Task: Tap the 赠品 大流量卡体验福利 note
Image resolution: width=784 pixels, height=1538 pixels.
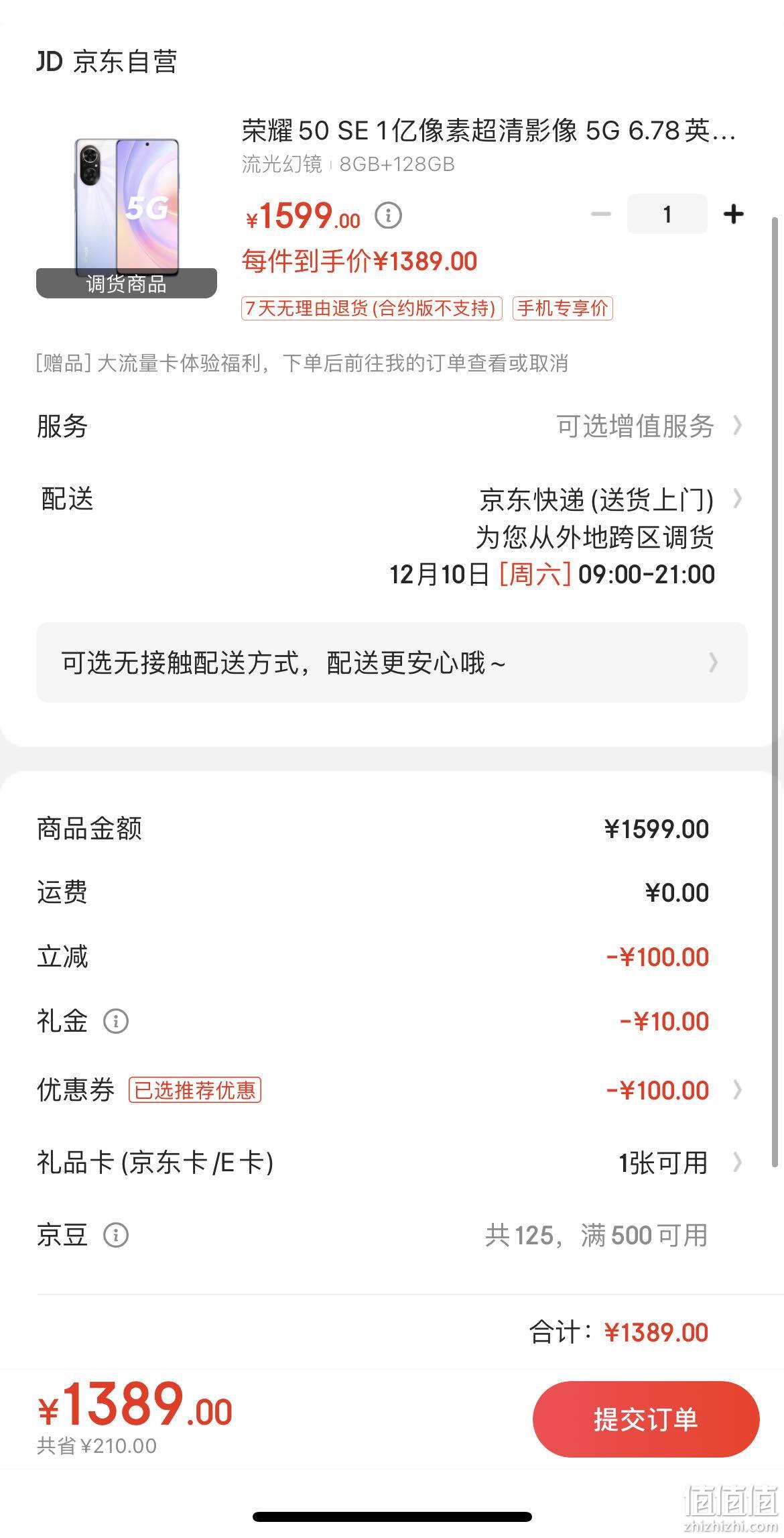Action: [302, 363]
